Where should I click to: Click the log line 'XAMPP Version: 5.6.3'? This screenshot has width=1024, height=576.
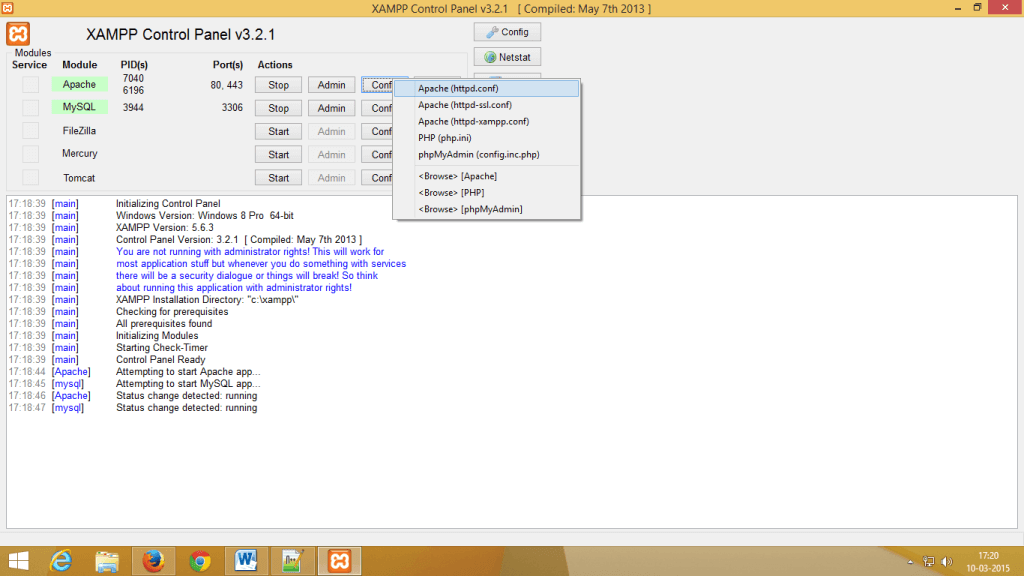[x=165, y=228]
